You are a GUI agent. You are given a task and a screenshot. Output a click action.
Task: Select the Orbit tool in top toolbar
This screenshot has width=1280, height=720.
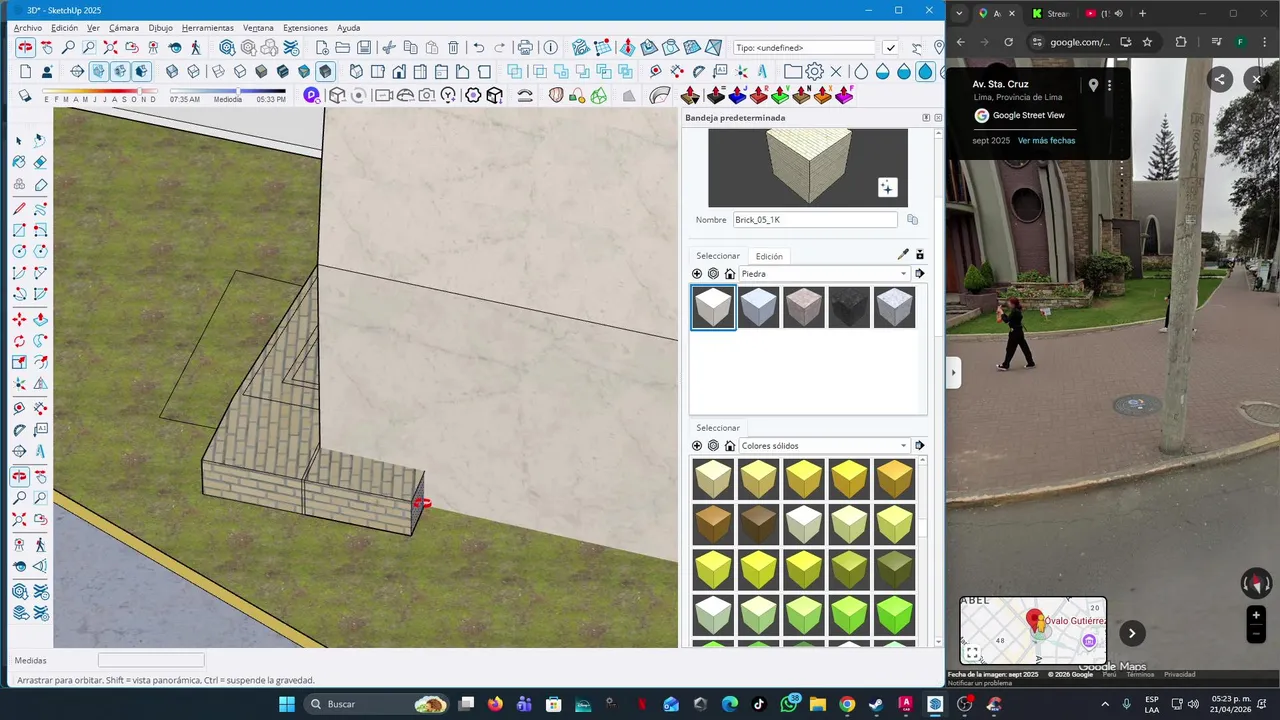(25, 47)
